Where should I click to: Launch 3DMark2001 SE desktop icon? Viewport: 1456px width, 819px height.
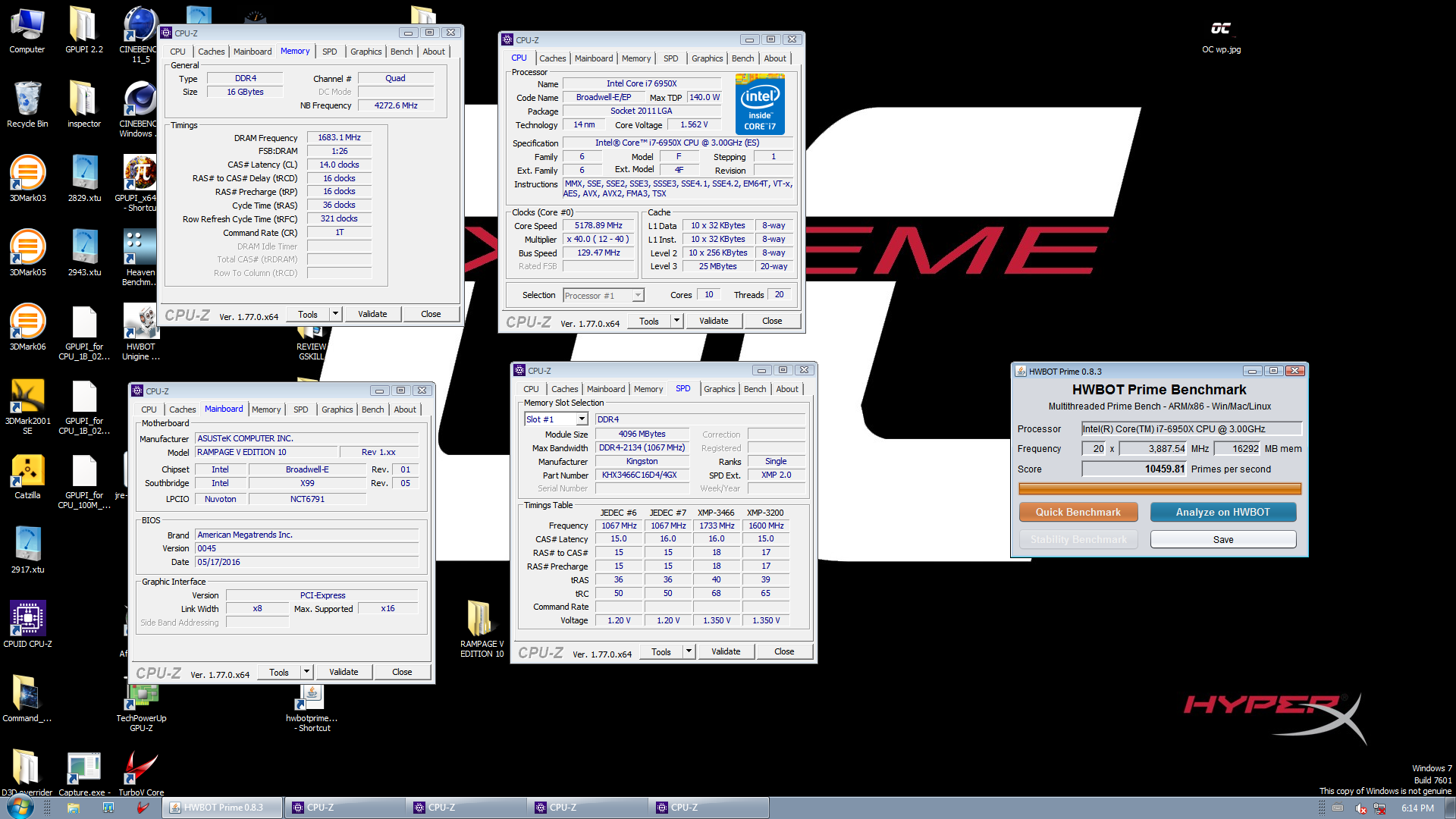27,406
